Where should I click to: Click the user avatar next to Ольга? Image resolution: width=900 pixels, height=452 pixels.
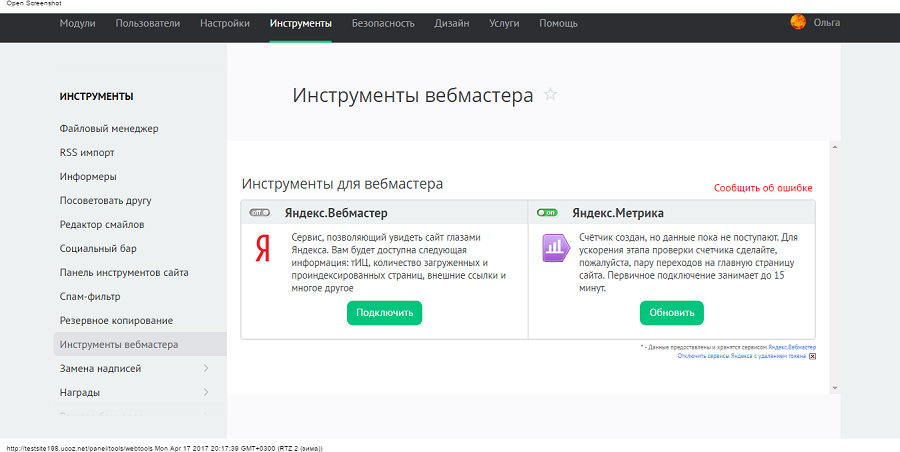click(x=798, y=22)
